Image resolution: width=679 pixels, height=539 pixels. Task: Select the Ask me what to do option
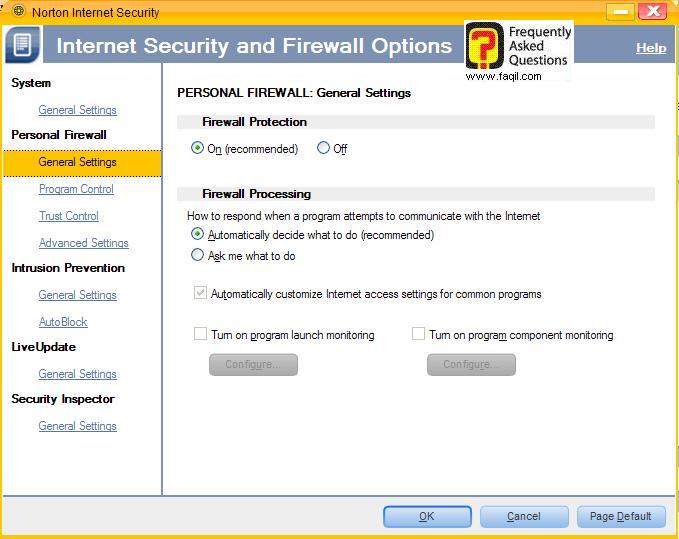point(197,255)
